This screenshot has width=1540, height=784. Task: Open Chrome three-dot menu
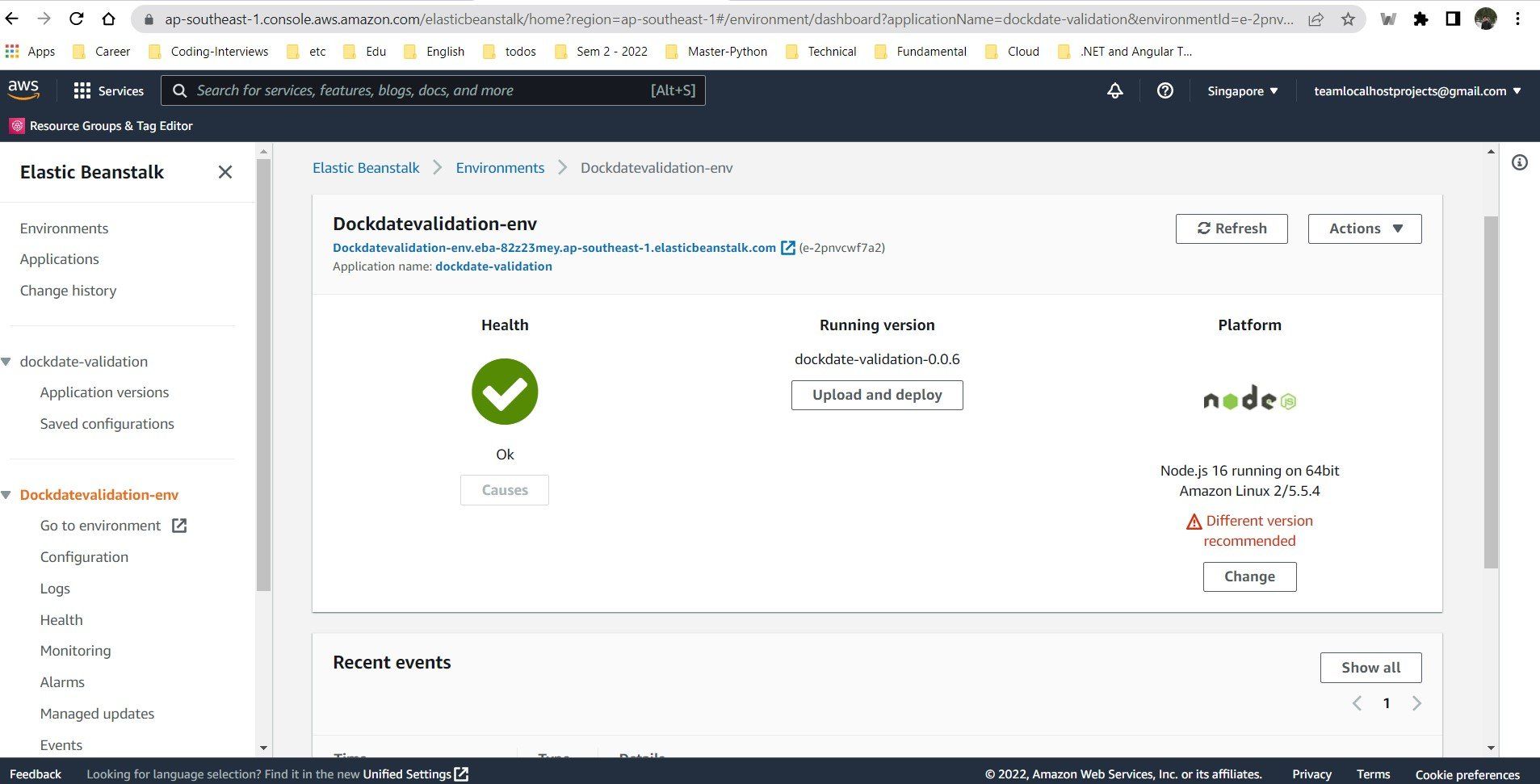(x=1517, y=19)
